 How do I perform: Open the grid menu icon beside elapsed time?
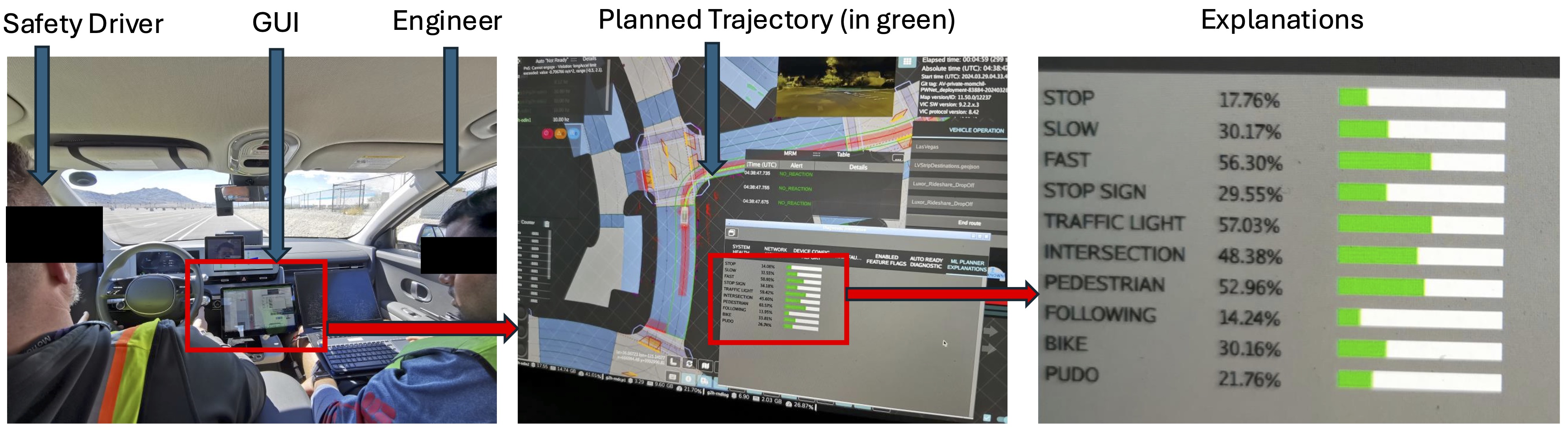[x=907, y=61]
